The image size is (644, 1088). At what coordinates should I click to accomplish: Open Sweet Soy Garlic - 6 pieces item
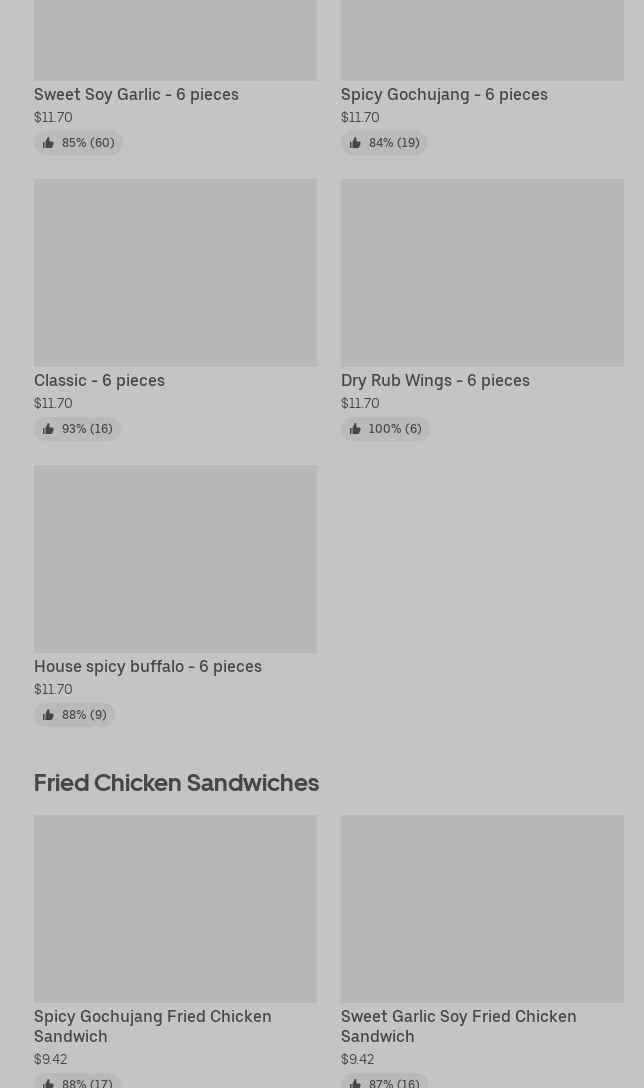click(136, 94)
